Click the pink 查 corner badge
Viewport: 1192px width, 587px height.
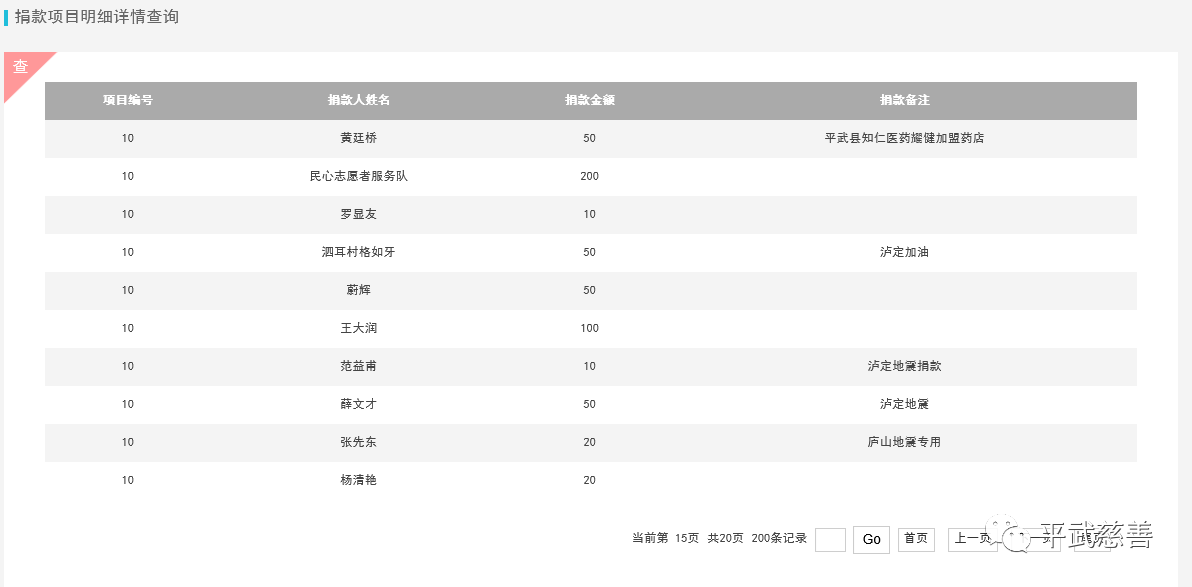[21, 68]
